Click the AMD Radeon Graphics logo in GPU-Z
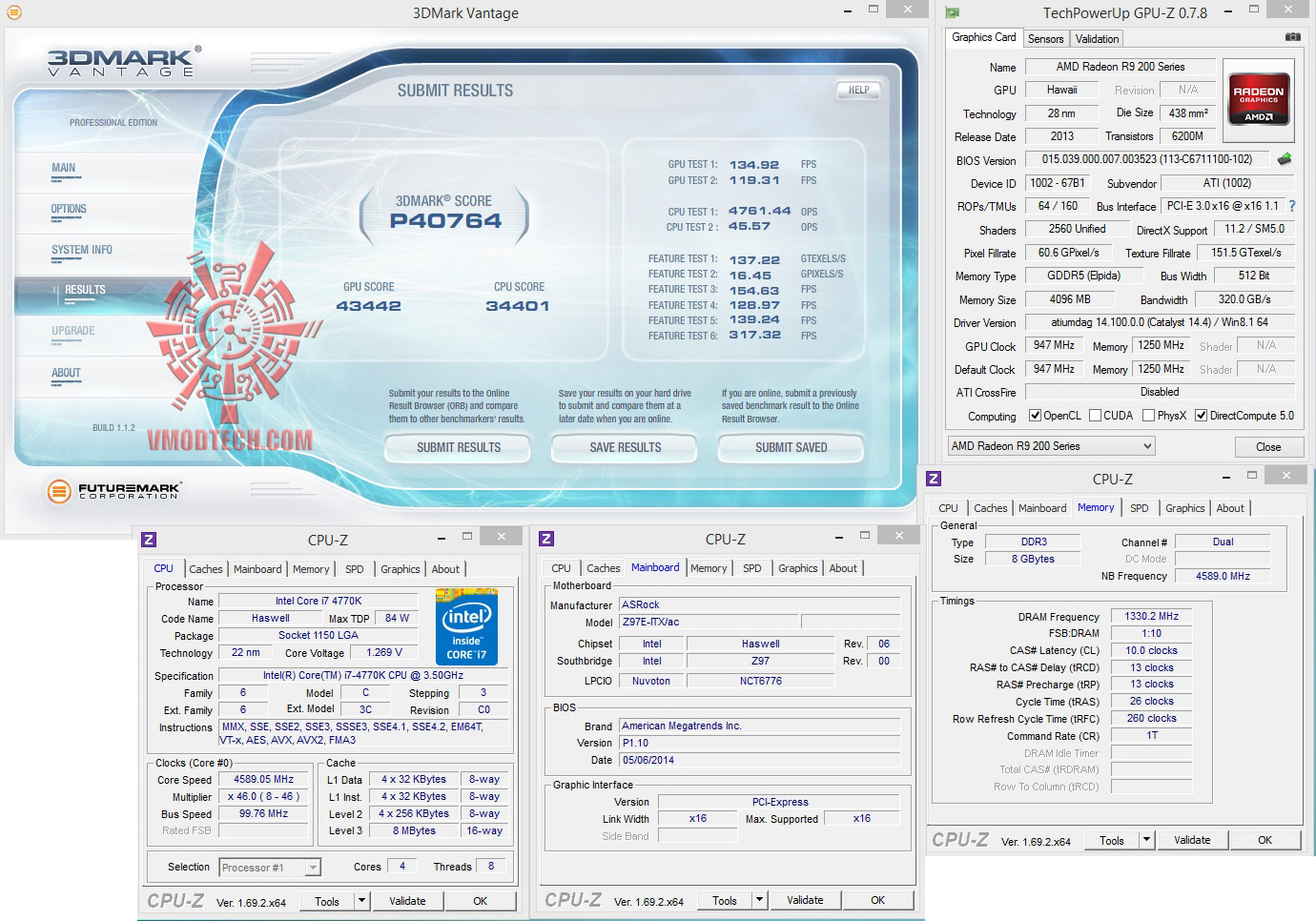1316x921 pixels. click(x=1259, y=99)
